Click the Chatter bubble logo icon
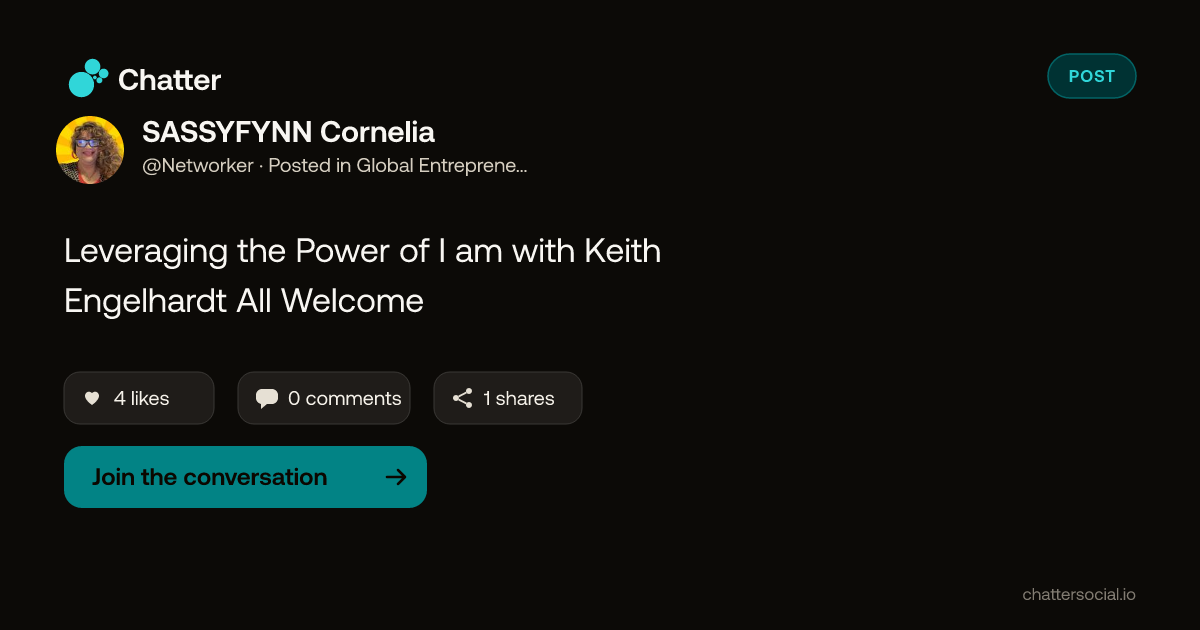Image resolution: width=1200 pixels, height=630 pixels. tap(88, 78)
